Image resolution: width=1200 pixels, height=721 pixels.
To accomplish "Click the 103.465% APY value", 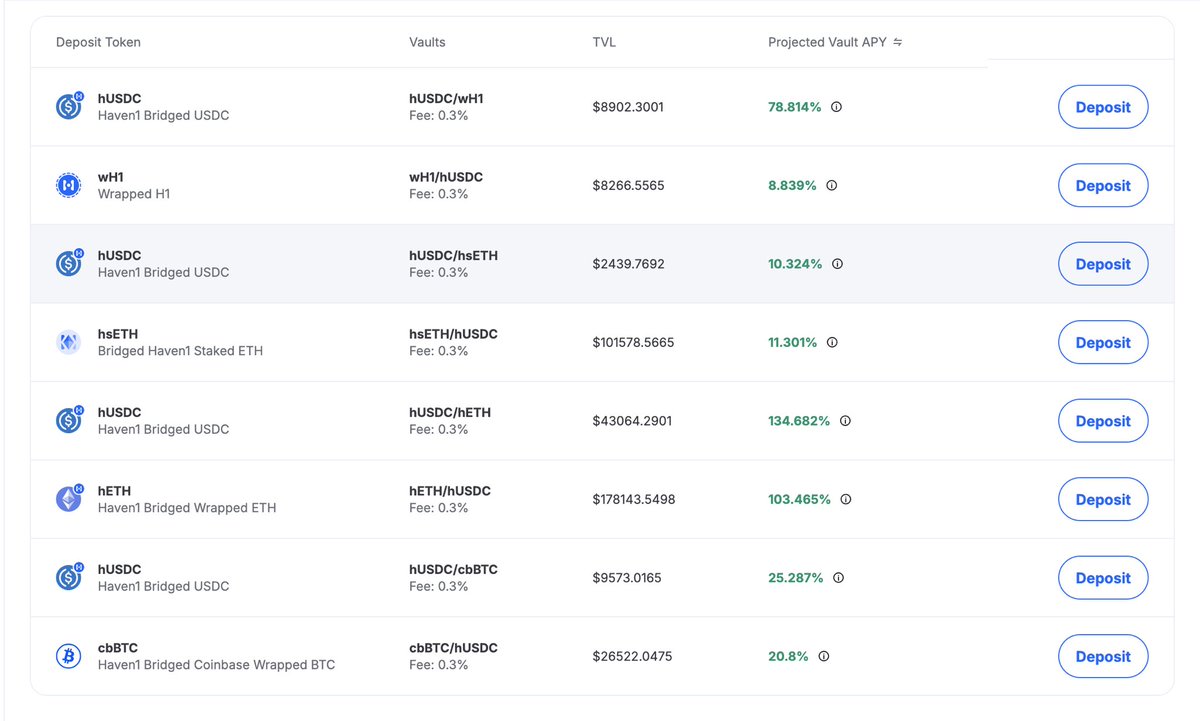I will coord(800,499).
